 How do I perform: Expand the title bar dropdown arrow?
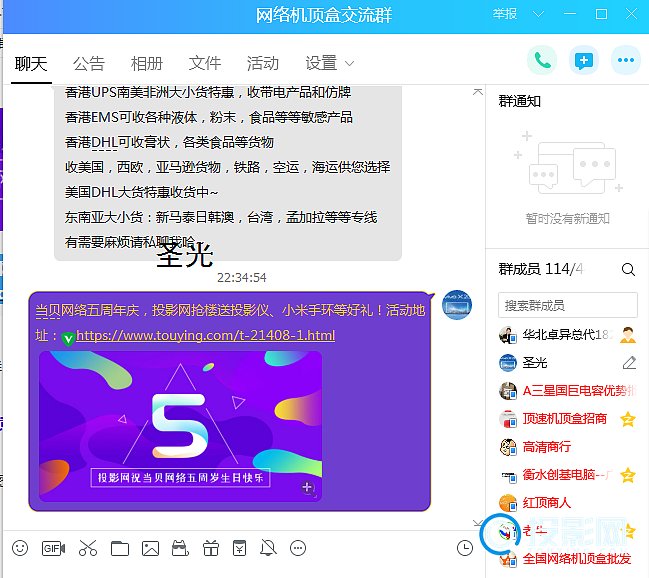(x=538, y=14)
